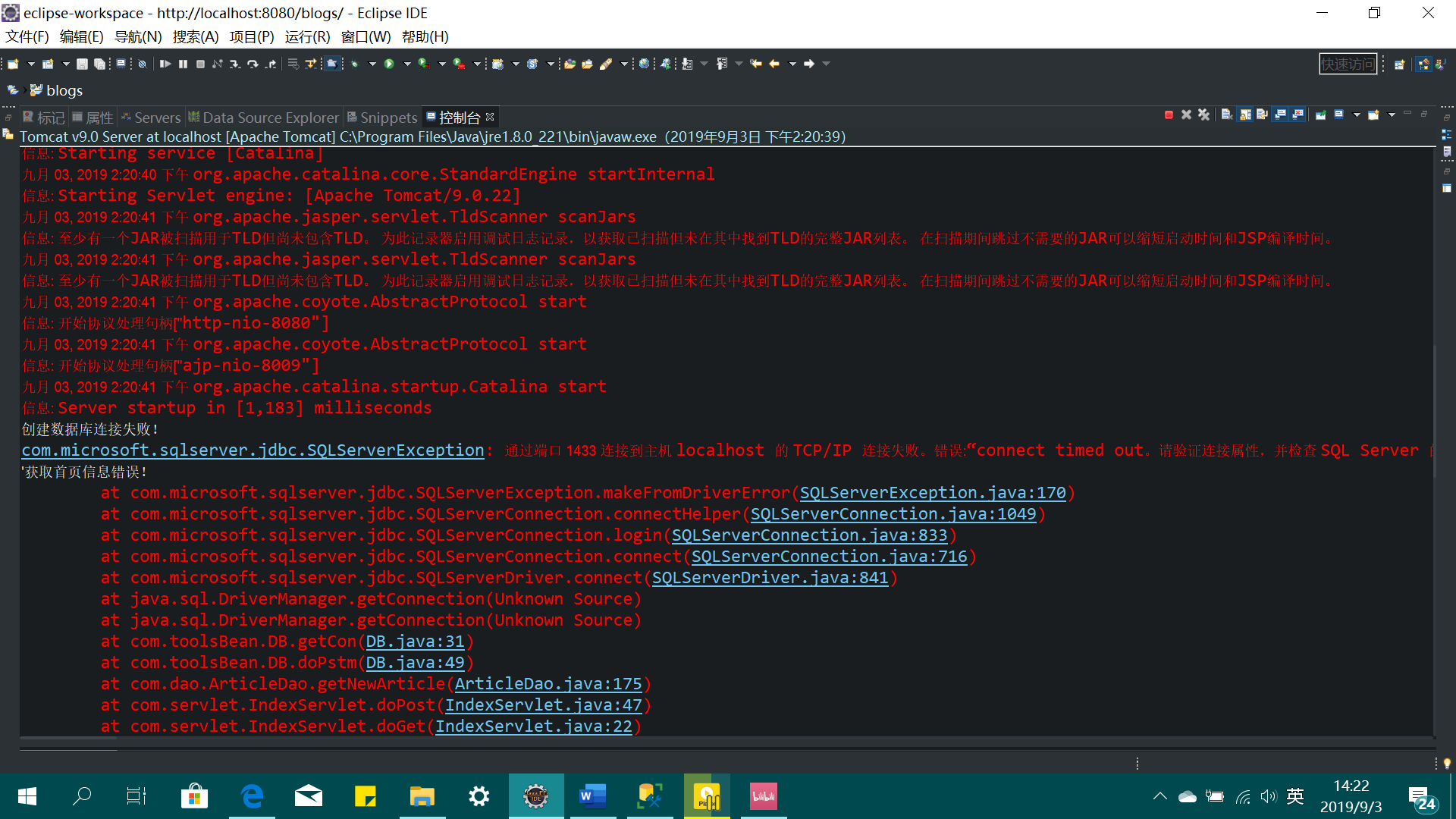1456x819 pixels.
Task: Switch to the 标记 tab
Action: coord(44,118)
